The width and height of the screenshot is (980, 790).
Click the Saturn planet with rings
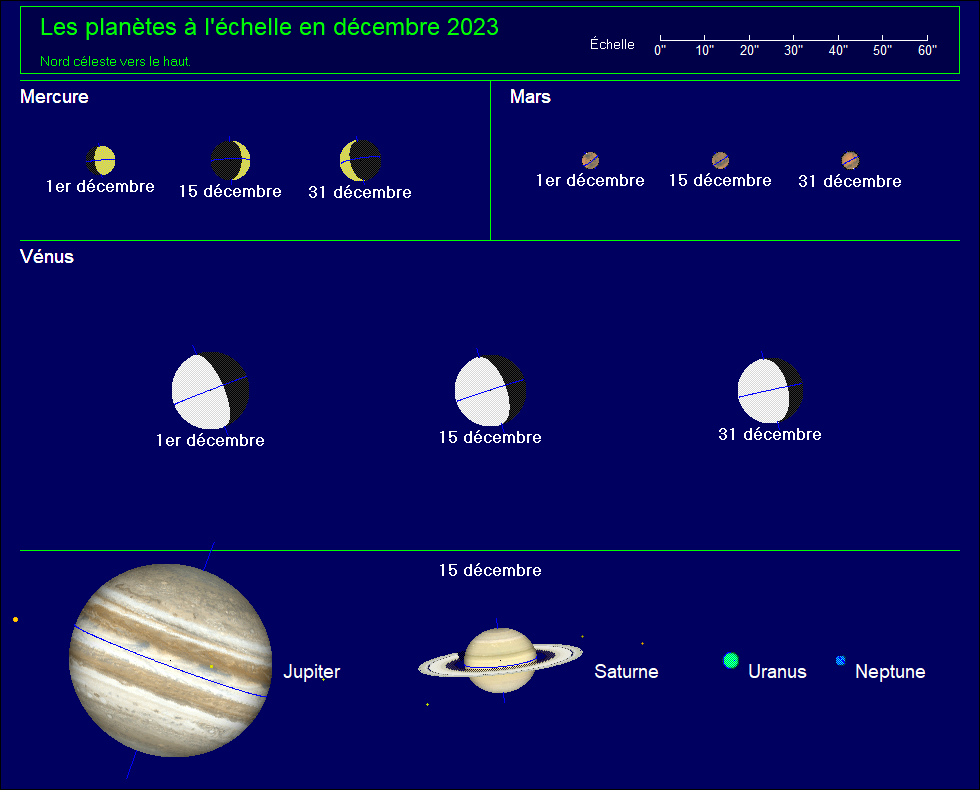coord(500,661)
